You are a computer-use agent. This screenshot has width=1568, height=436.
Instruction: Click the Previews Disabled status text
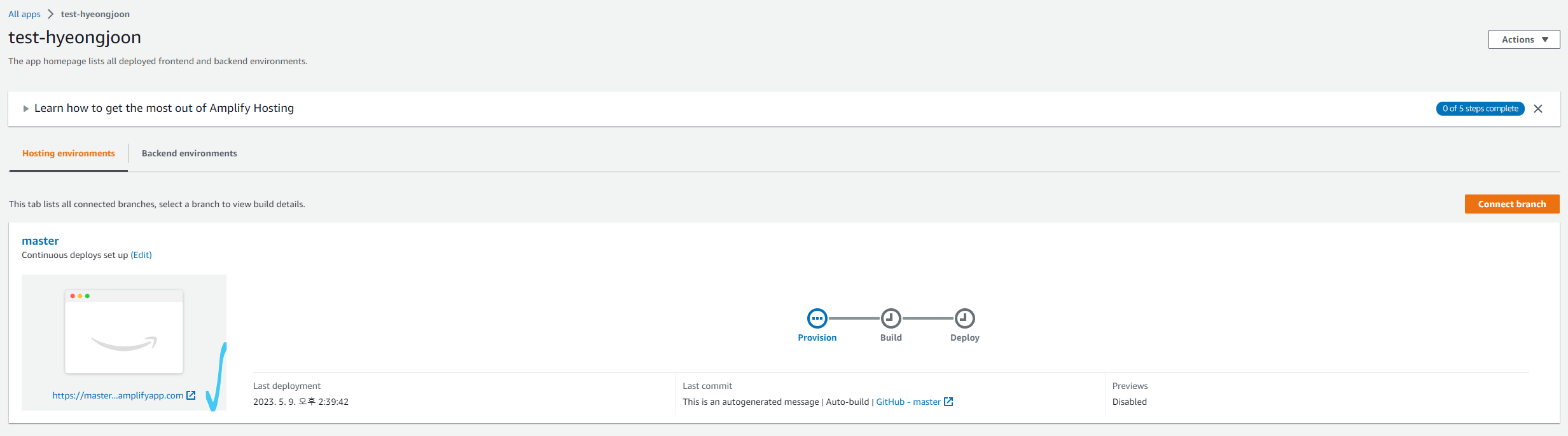tap(1130, 402)
